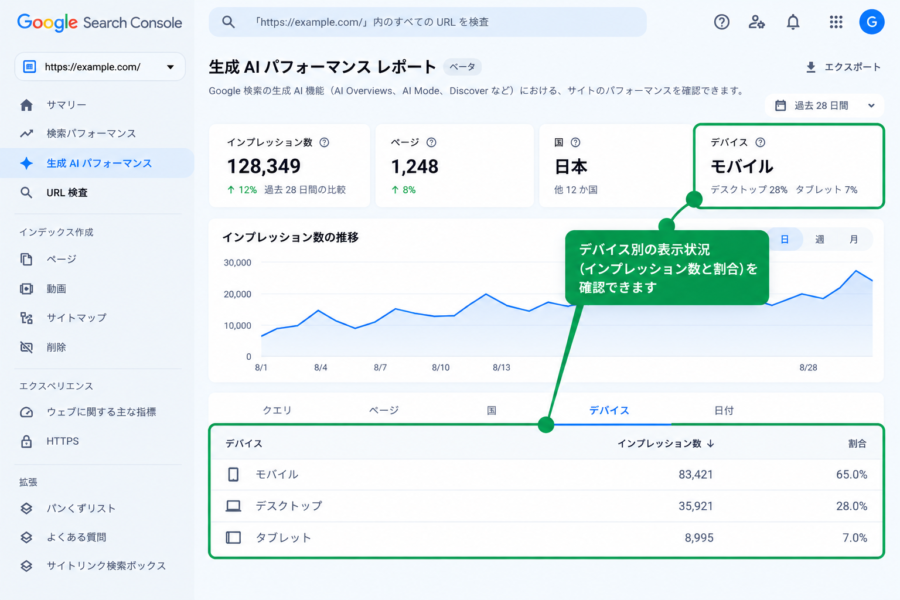Click the モバイル row in device table
The width and height of the screenshot is (900, 600).
(546, 474)
